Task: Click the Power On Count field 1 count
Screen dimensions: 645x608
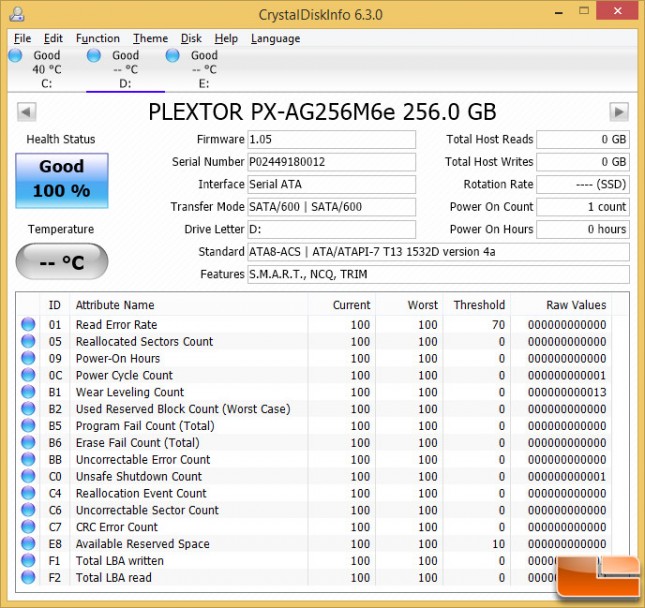Action: click(x=583, y=207)
